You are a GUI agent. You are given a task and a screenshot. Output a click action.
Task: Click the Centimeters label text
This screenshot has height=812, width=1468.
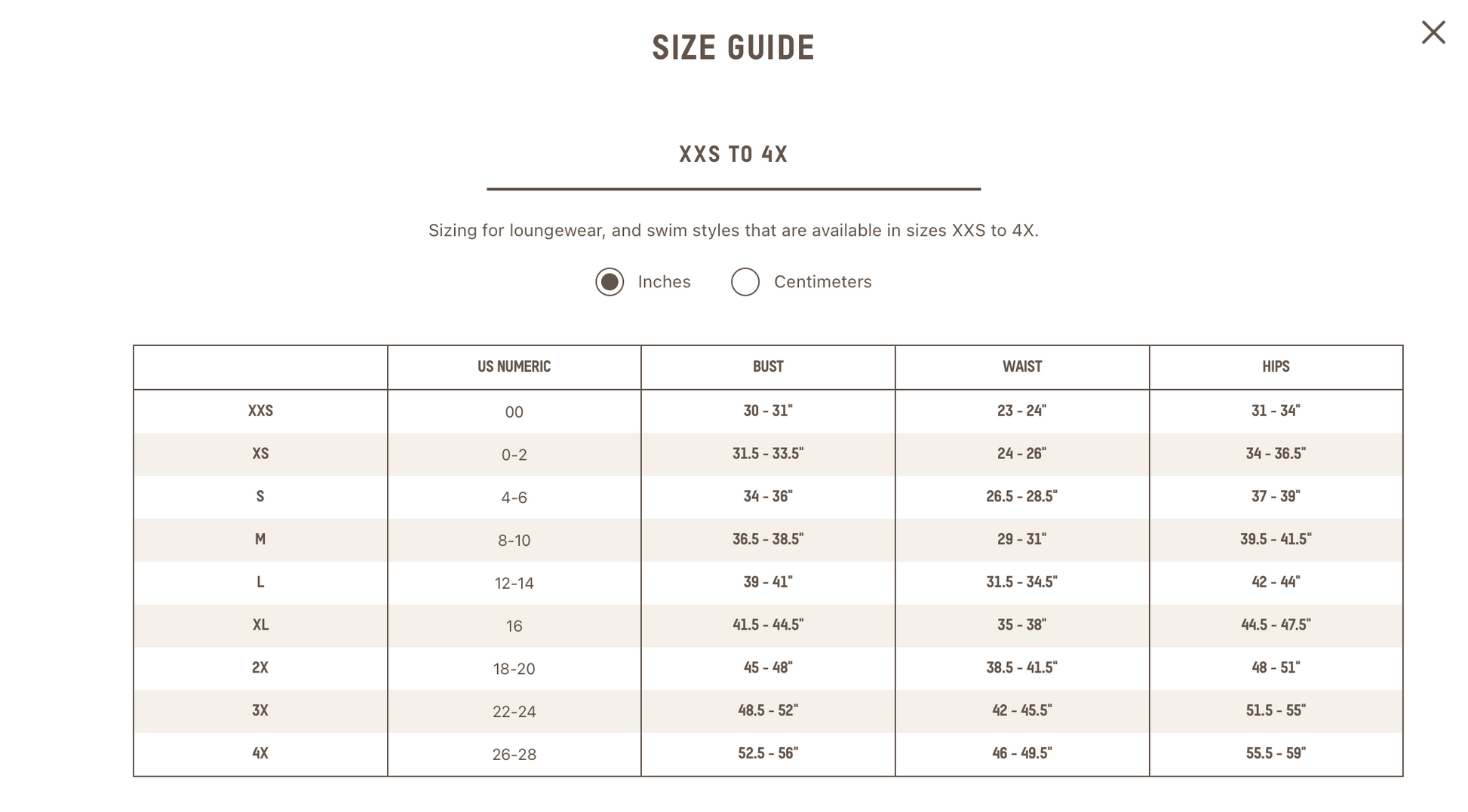pos(822,282)
